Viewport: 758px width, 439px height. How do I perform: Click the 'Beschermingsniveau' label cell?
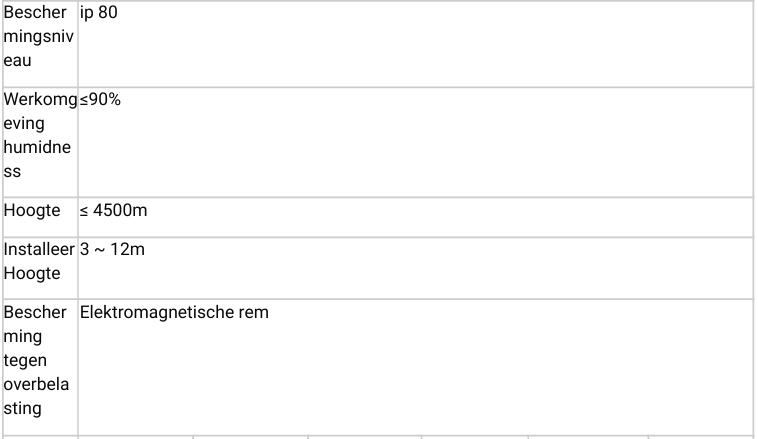39,37
